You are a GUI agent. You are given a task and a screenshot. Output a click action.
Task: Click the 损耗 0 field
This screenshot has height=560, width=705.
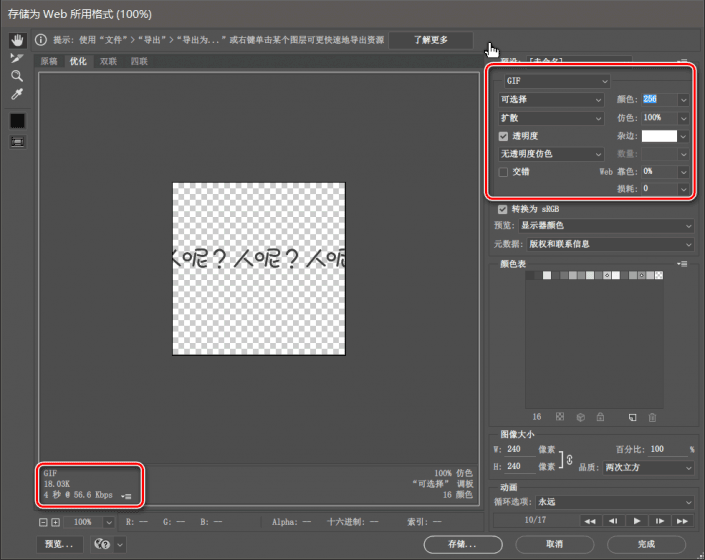[x=659, y=189]
